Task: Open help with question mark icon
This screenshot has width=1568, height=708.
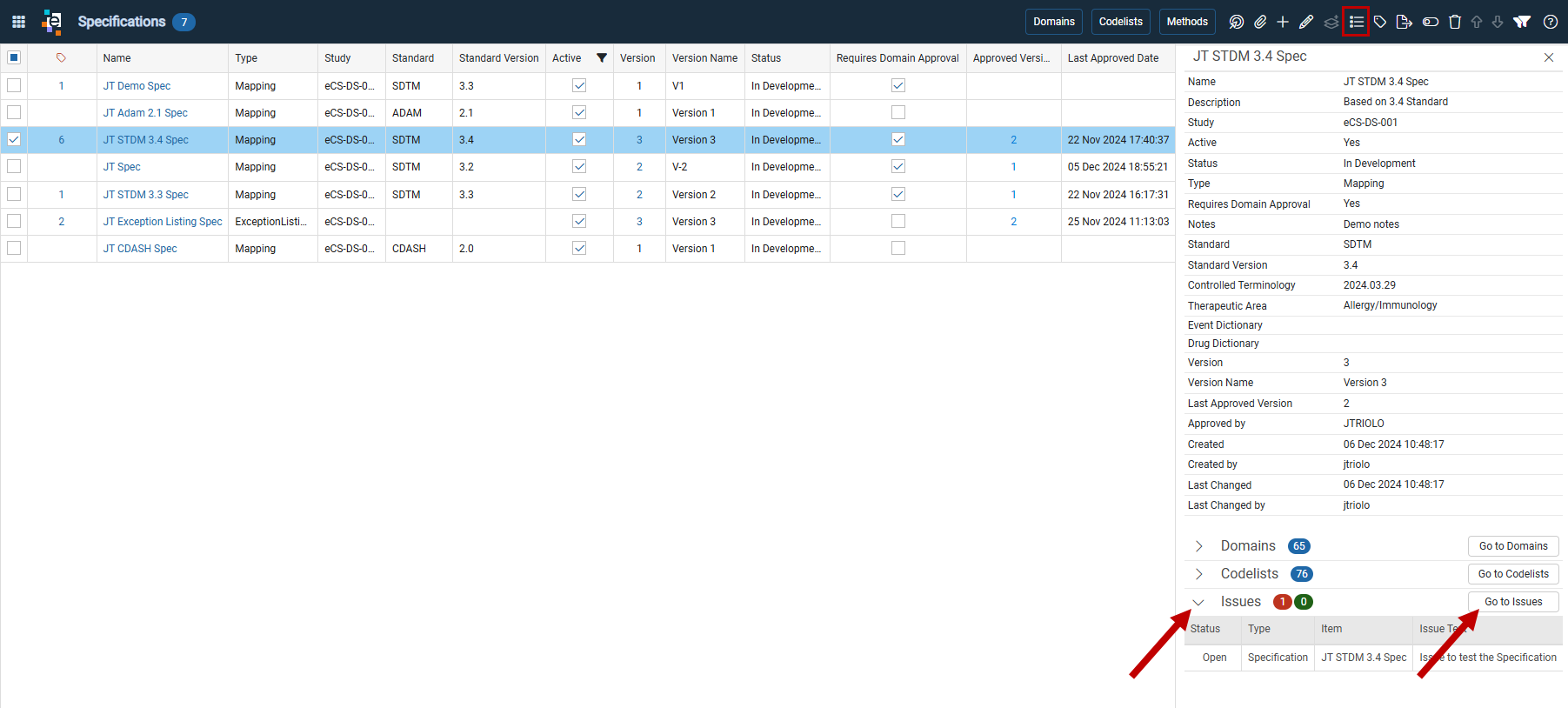Action: pos(1551,22)
